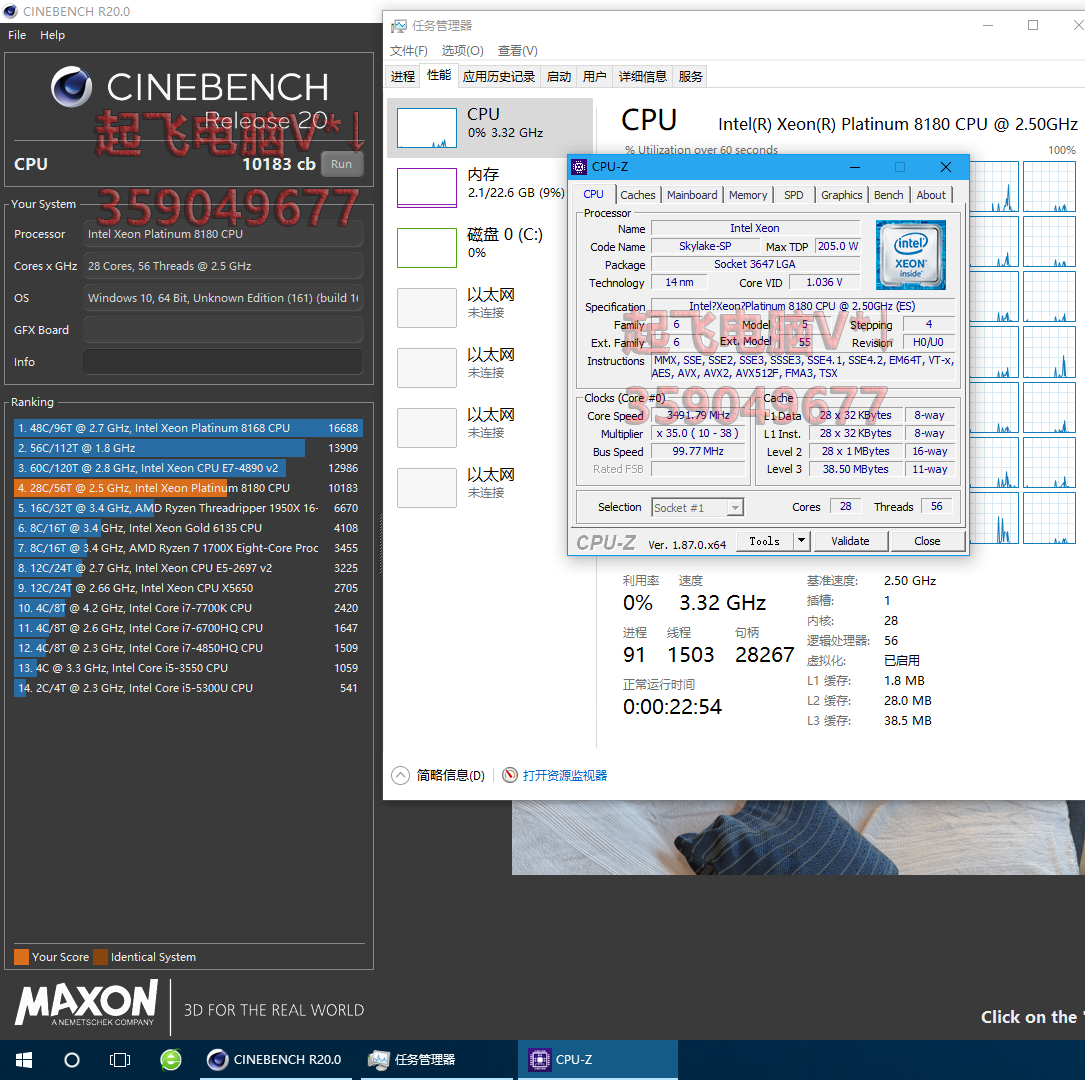Open the 文件(F) menu in Task Manager
Viewport: 1085px width, 1080px height.
tap(408, 51)
